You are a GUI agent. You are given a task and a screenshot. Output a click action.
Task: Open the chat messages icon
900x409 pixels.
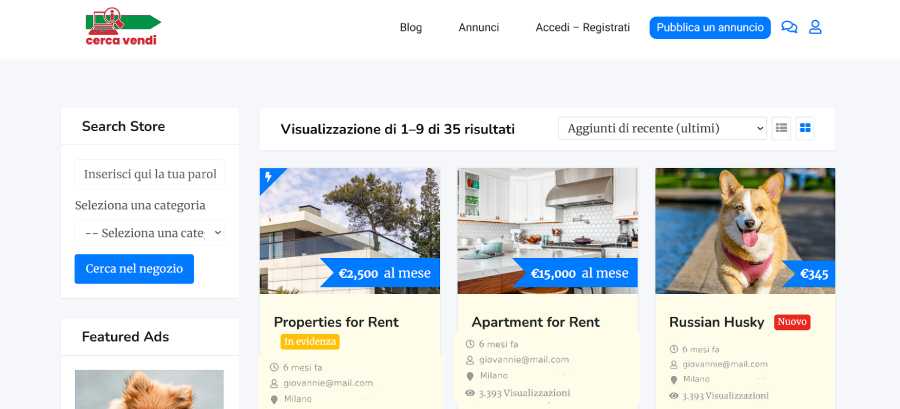789,27
